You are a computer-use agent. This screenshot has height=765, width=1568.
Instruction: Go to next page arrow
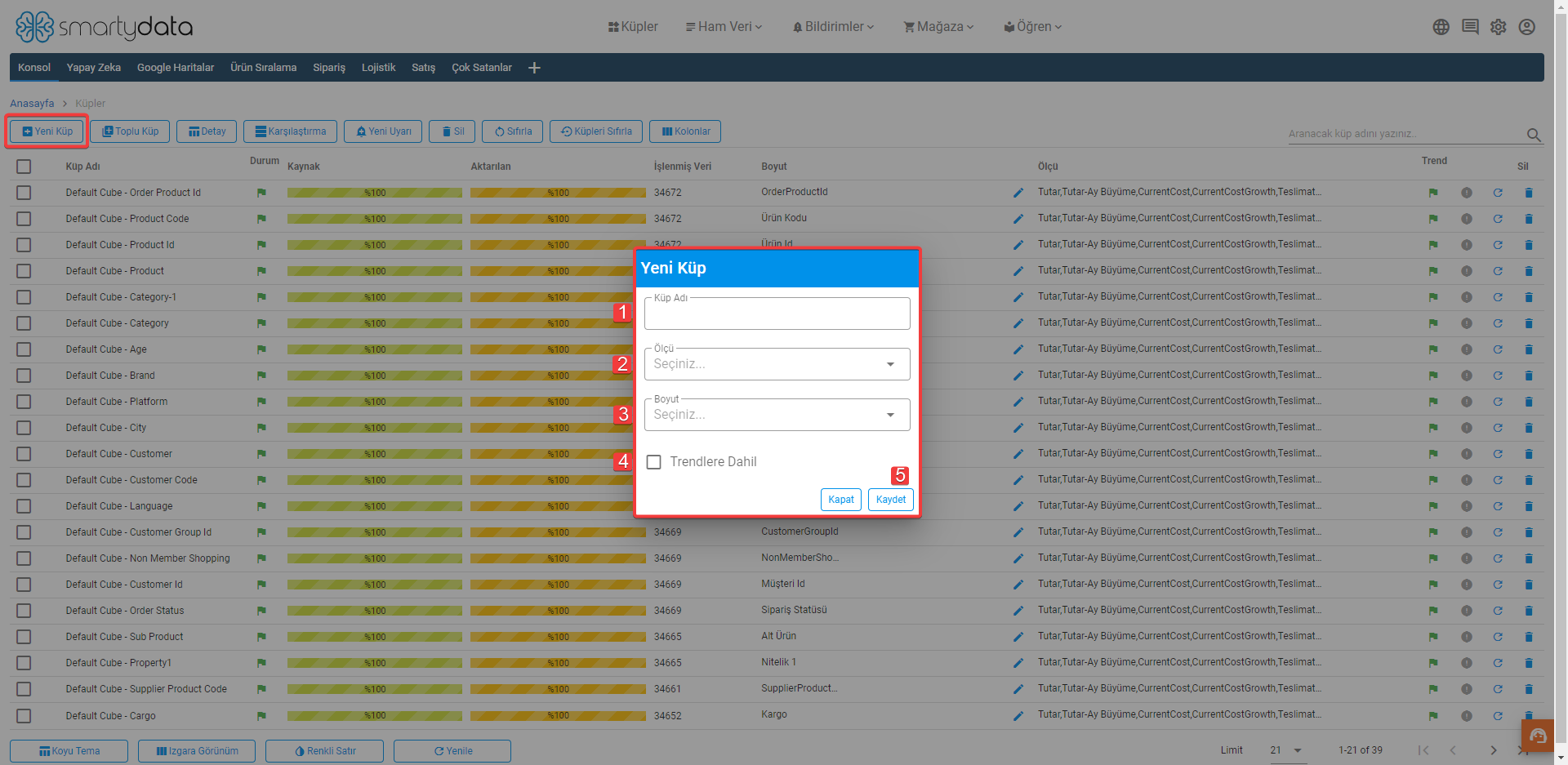click(x=1493, y=750)
